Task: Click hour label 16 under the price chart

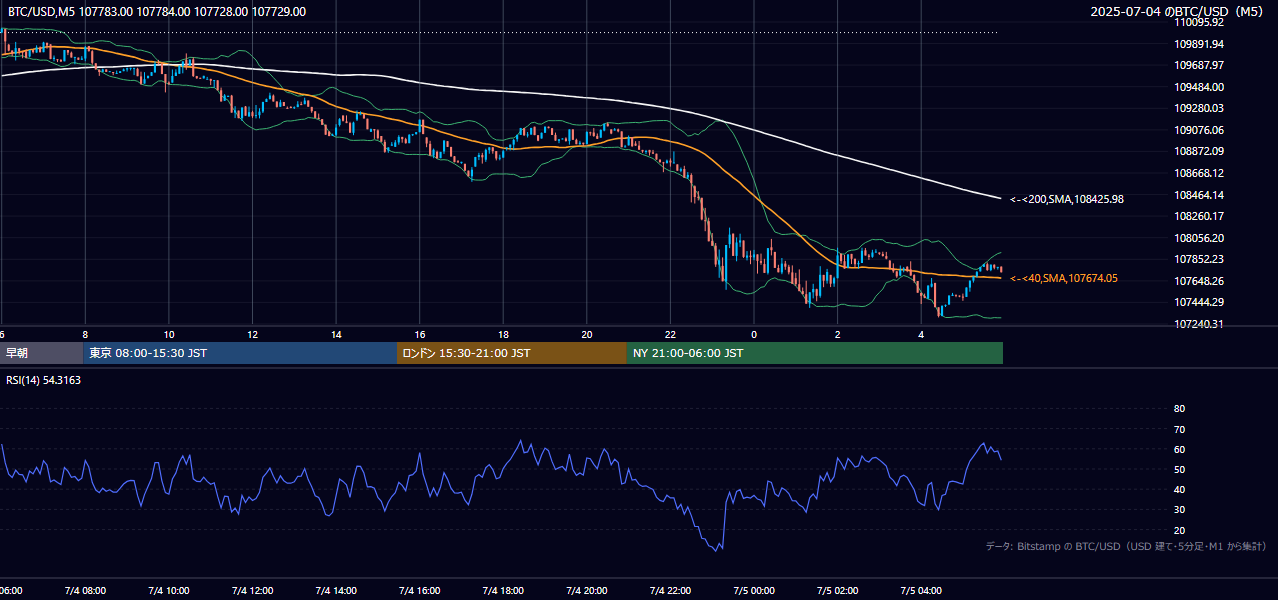Action: (420, 334)
